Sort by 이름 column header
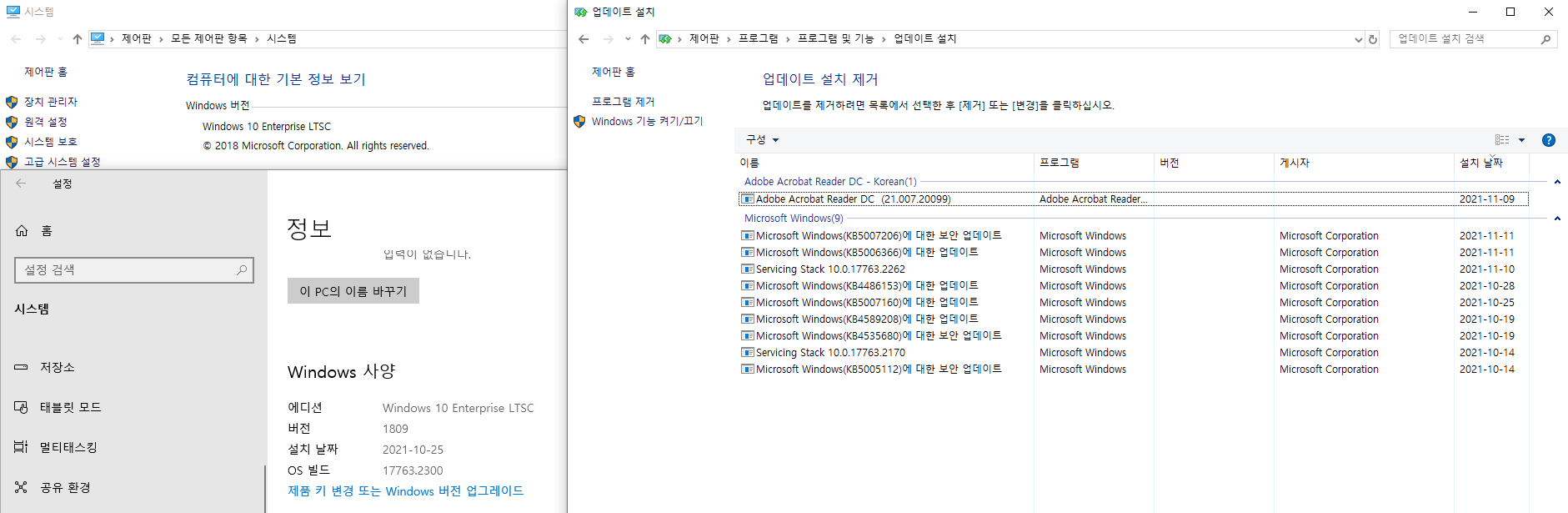Screen dimensions: 1568x513 [884, 163]
